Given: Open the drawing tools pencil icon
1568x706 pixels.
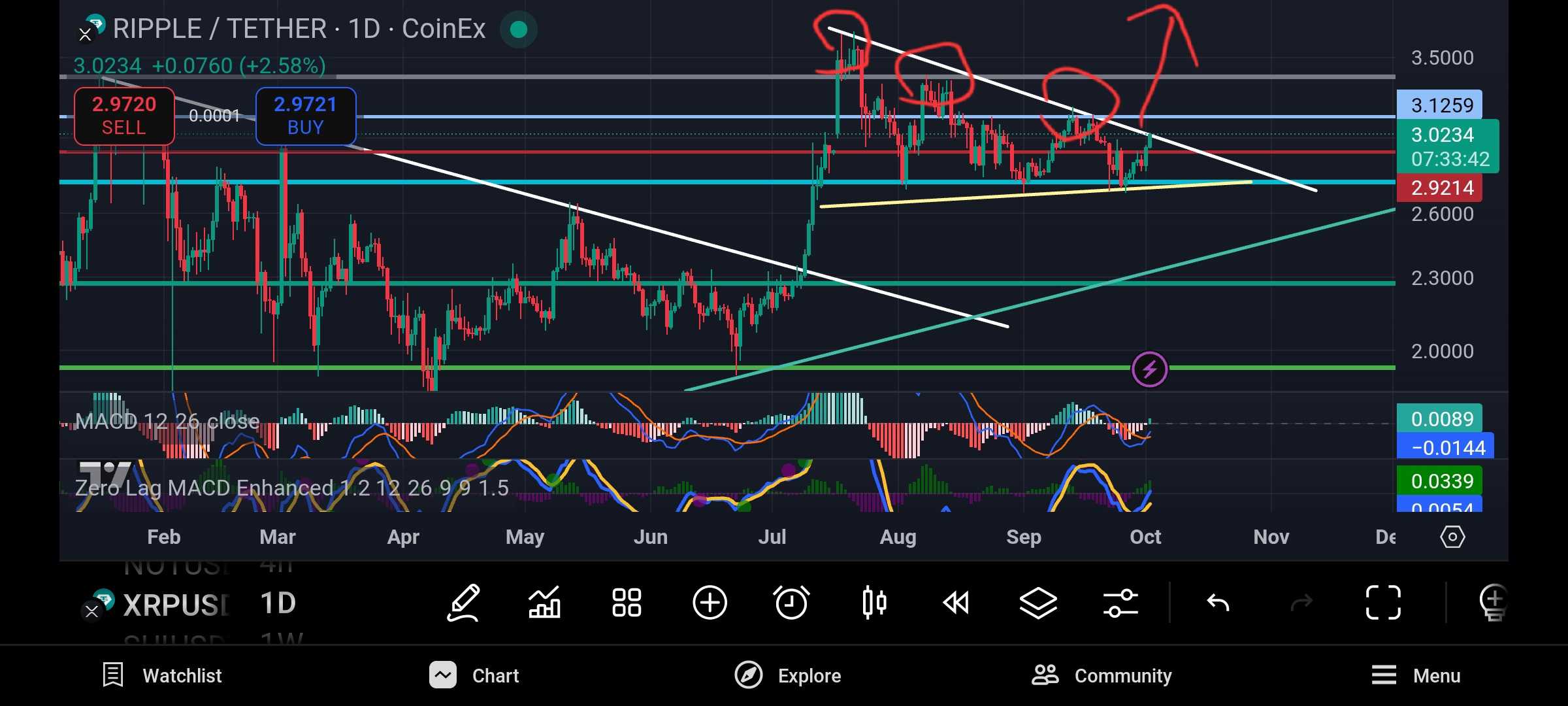Looking at the screenshot, I should (464, 603).
